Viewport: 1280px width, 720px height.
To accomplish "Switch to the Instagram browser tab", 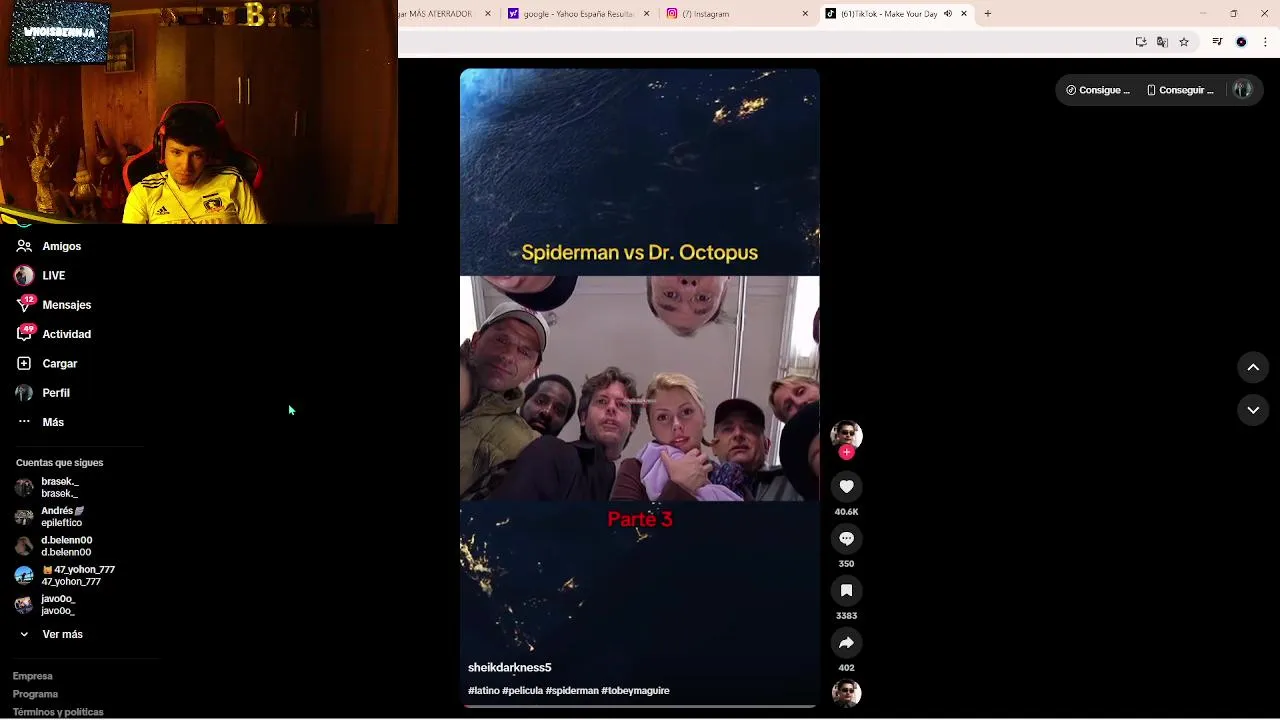I will tap(736, 14).
